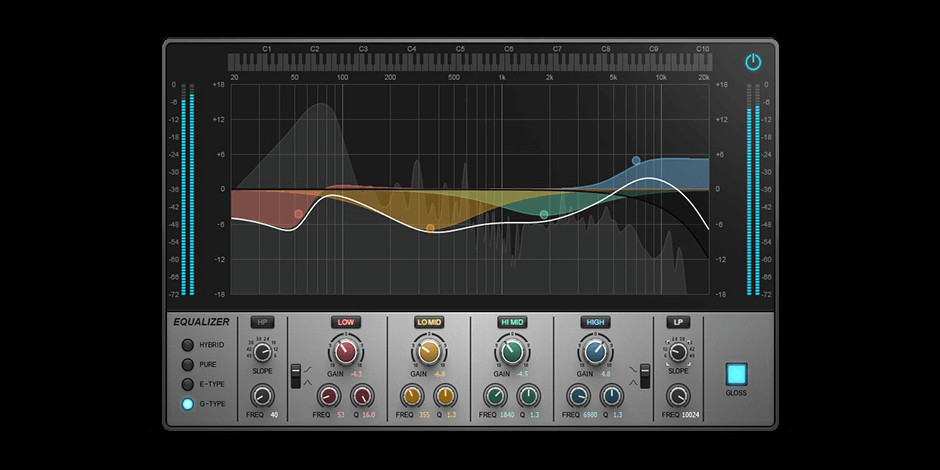Click the HP filter slope knob
Image resolution: width=940 pixels, height=470 pixels.
tap(262, 350)
